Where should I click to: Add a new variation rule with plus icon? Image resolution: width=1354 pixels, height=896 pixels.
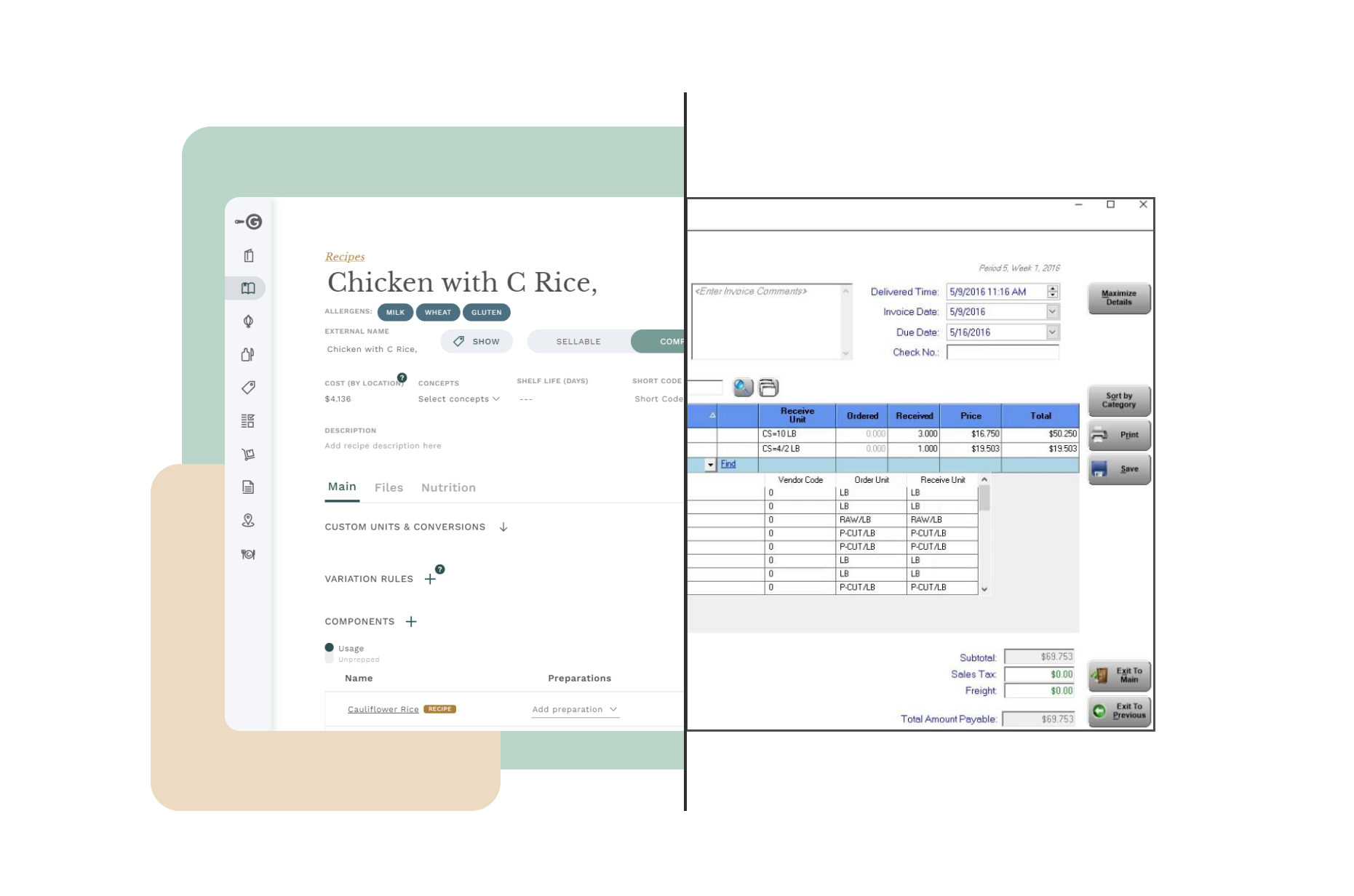430,579
